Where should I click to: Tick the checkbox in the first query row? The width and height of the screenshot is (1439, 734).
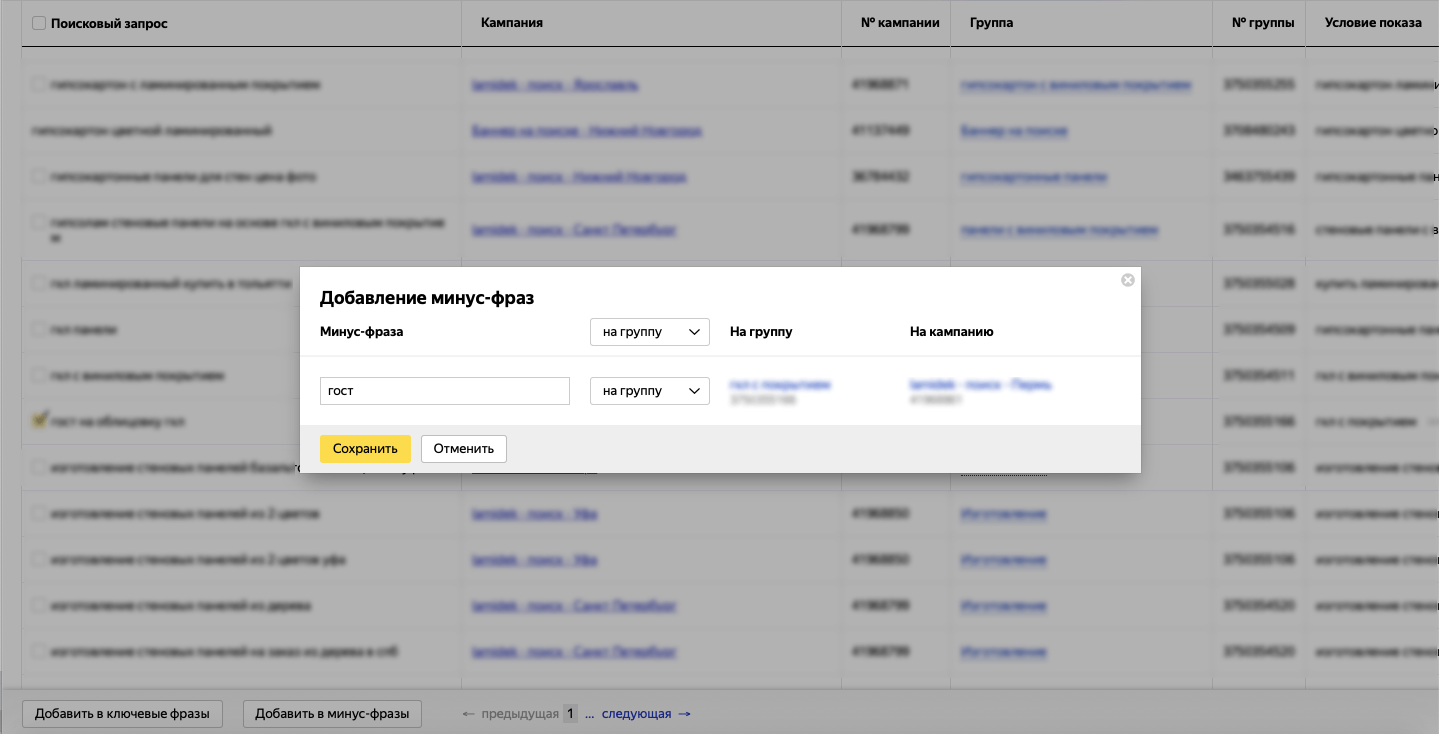point(39,85)
